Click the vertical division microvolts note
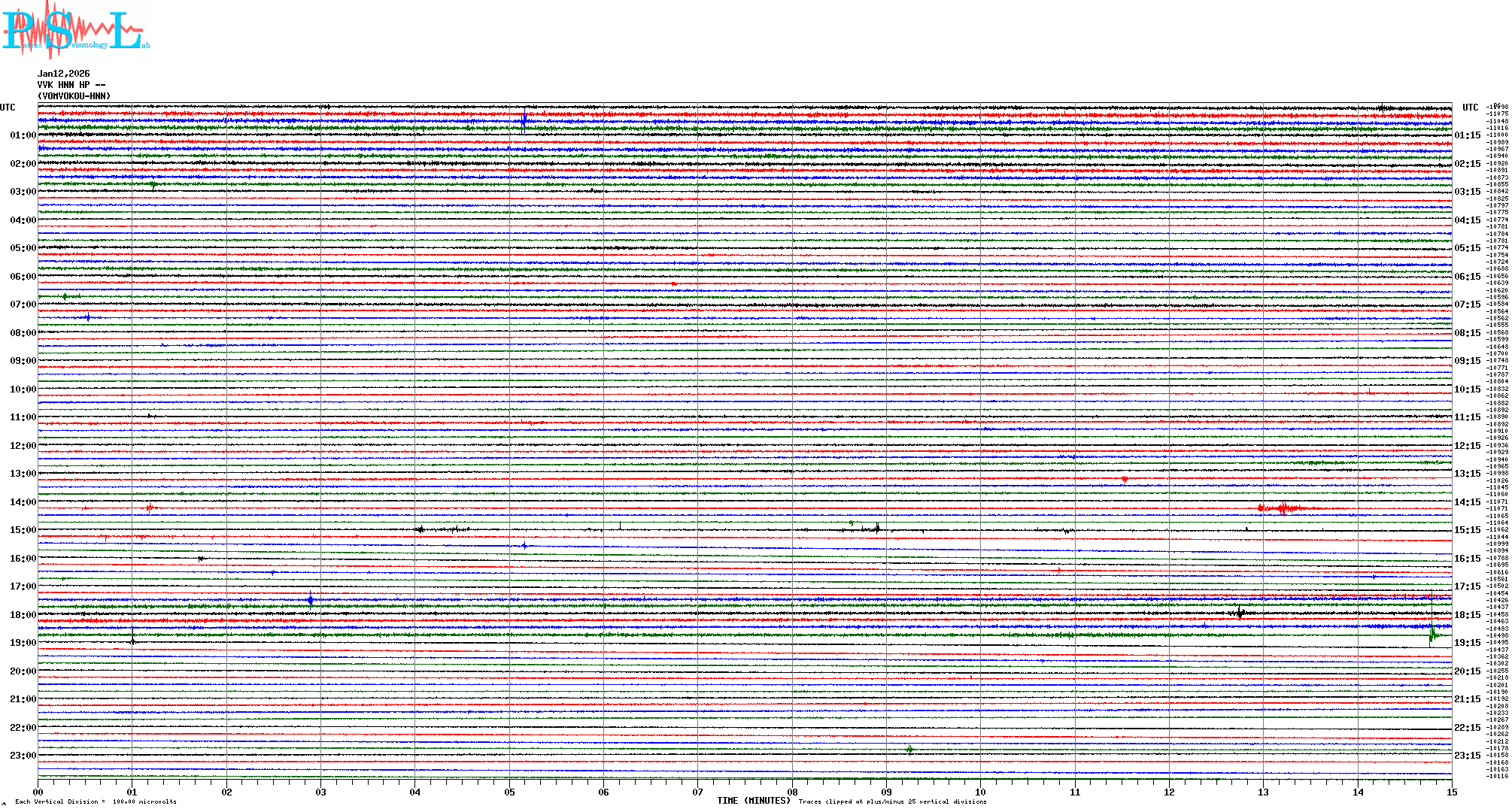This screenshot has width=1512, height=812. point(96,801)
